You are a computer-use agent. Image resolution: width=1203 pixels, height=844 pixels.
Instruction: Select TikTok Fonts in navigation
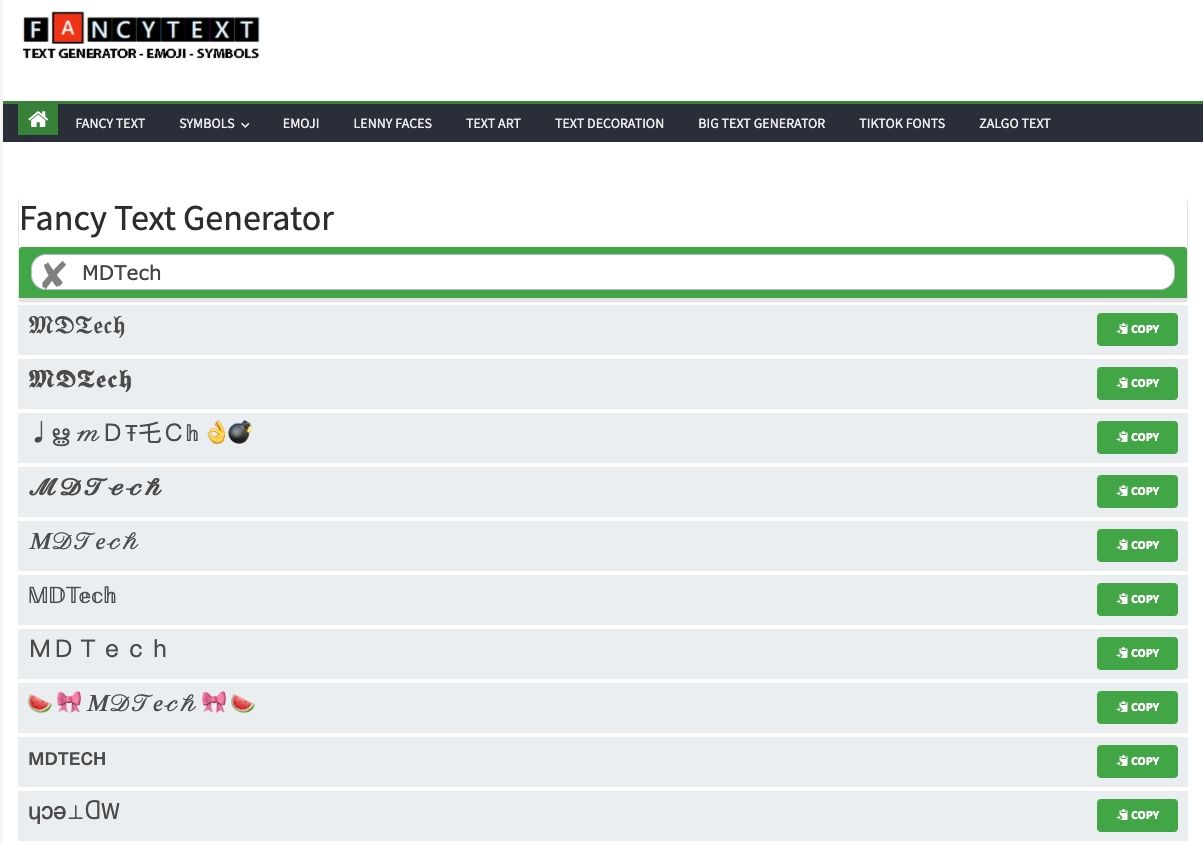click(901, 124)
